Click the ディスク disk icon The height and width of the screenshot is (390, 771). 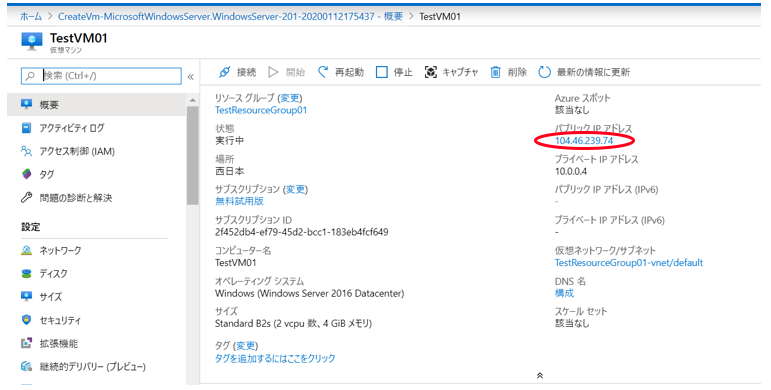tap(27, 273)
